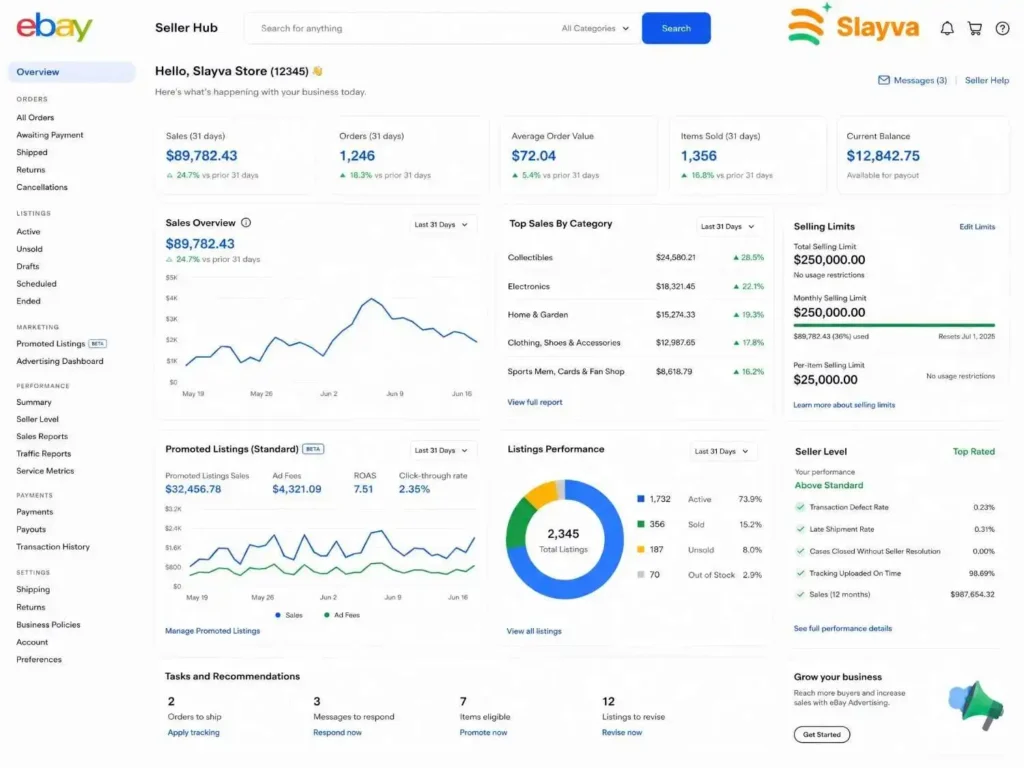Click the blue Active legend swatch
The height and width of the screenshot is (768, 1024).
click(x=641, y=499)
